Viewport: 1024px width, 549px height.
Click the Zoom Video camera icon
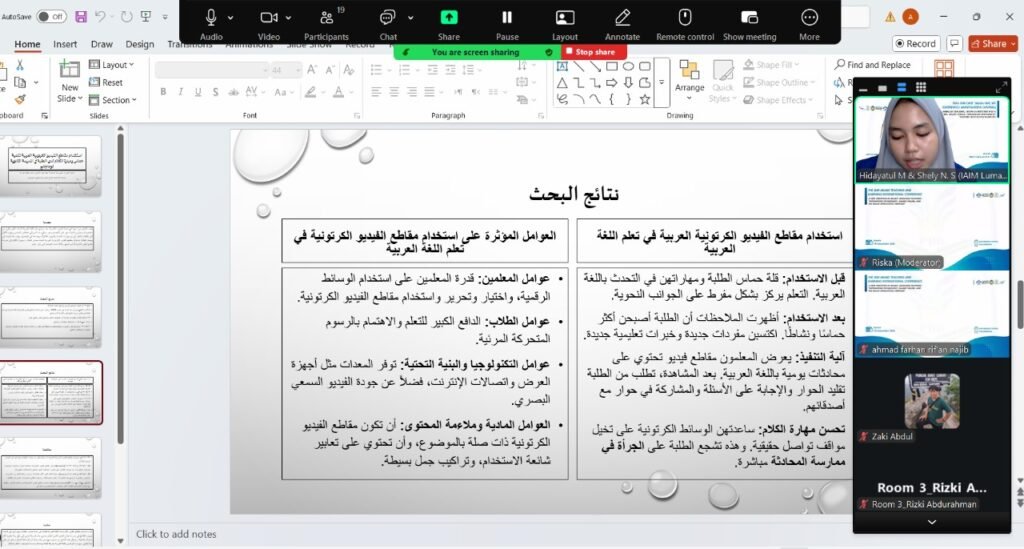(268, 17)
